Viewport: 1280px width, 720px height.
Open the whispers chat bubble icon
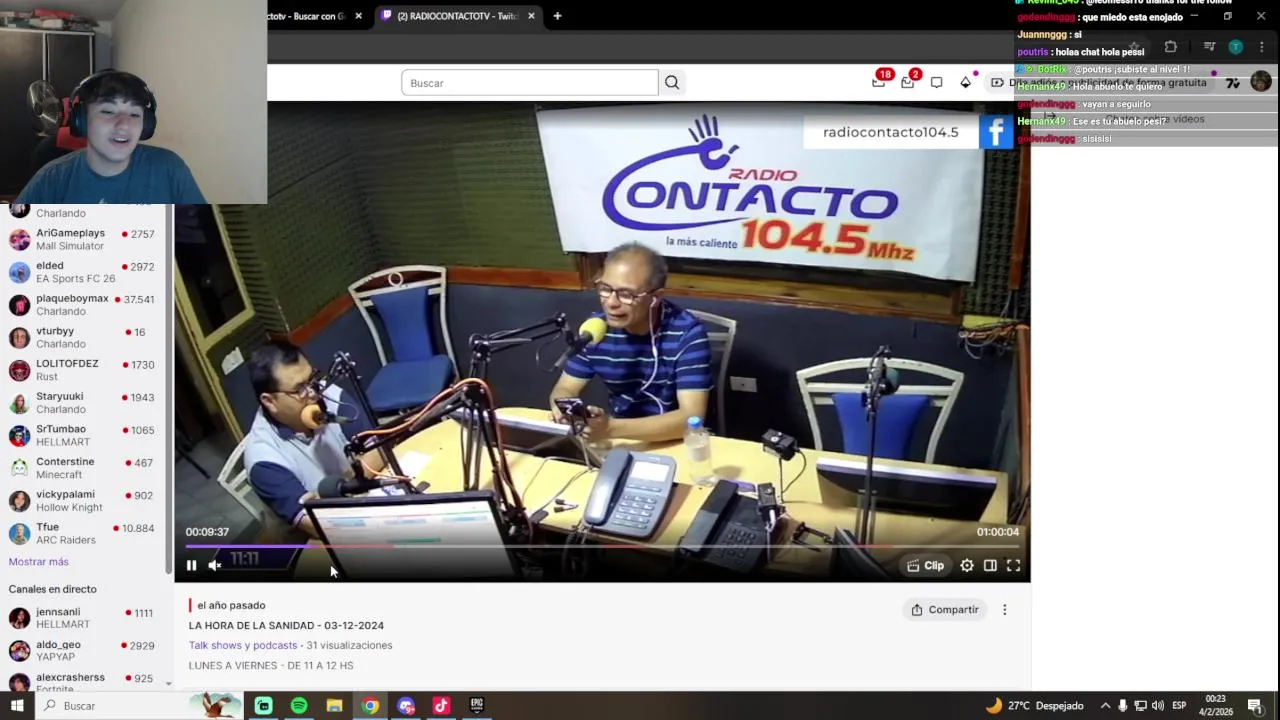point(936,83)
